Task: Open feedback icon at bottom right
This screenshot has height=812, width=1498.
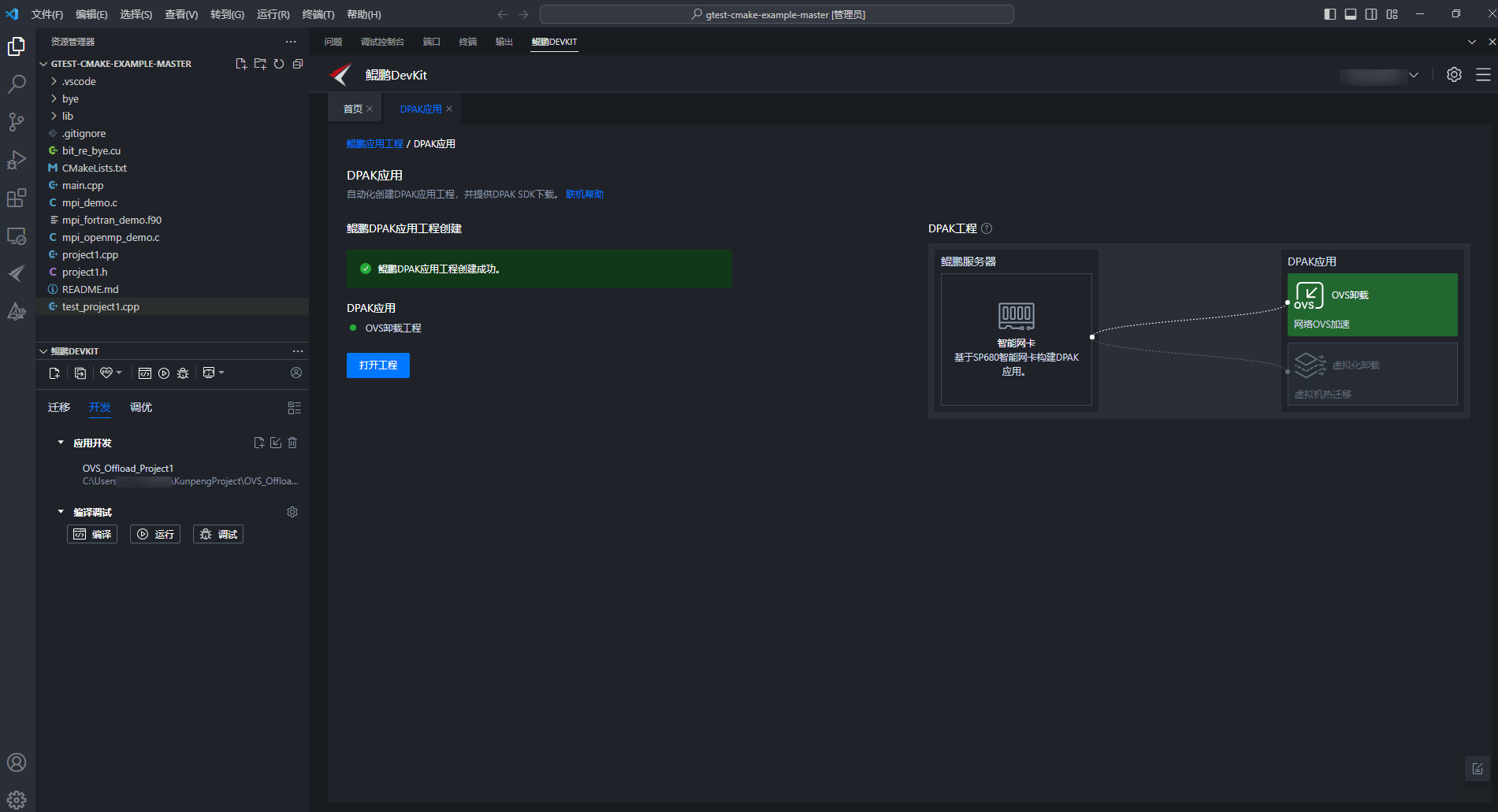Action: [x=1478, y=769]
